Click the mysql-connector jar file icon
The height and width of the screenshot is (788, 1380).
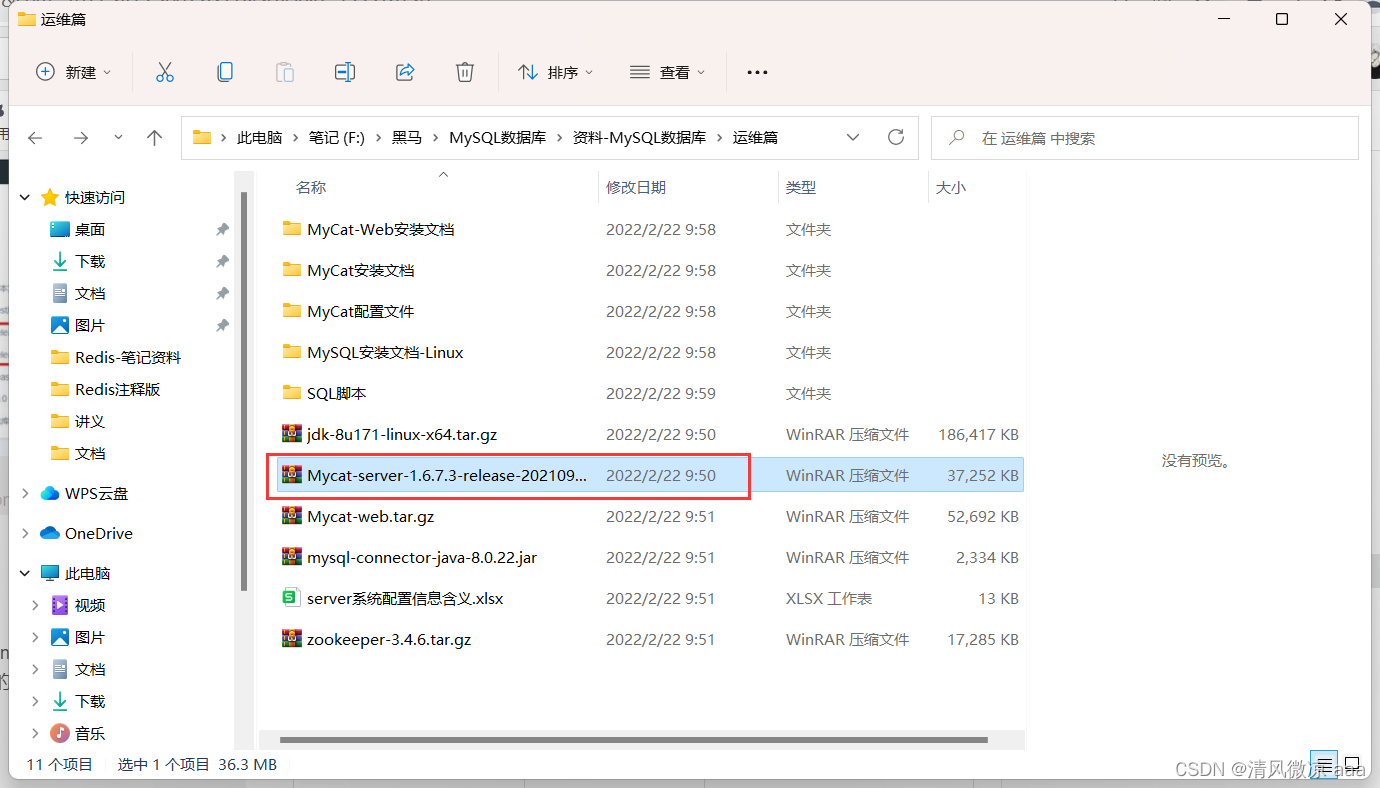[292, 557]
